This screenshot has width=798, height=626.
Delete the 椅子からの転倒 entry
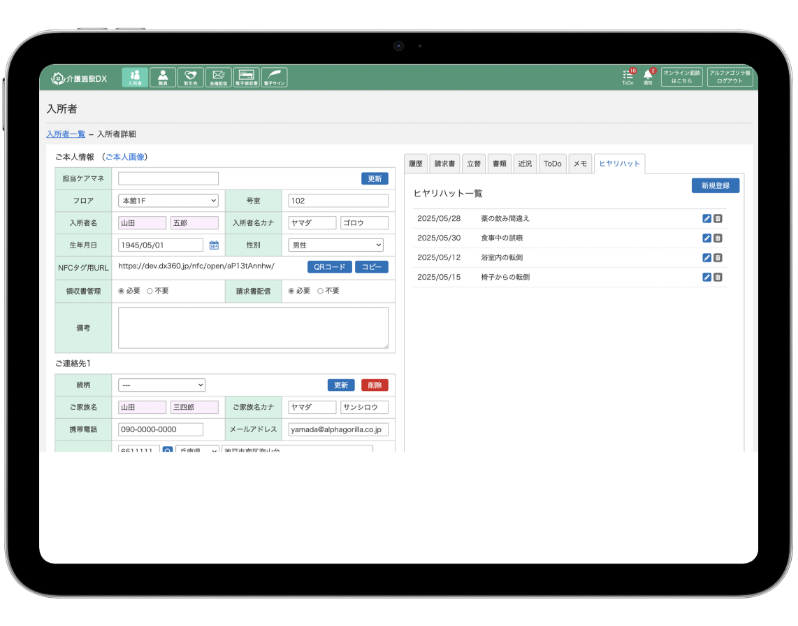(x=718, y=277)
